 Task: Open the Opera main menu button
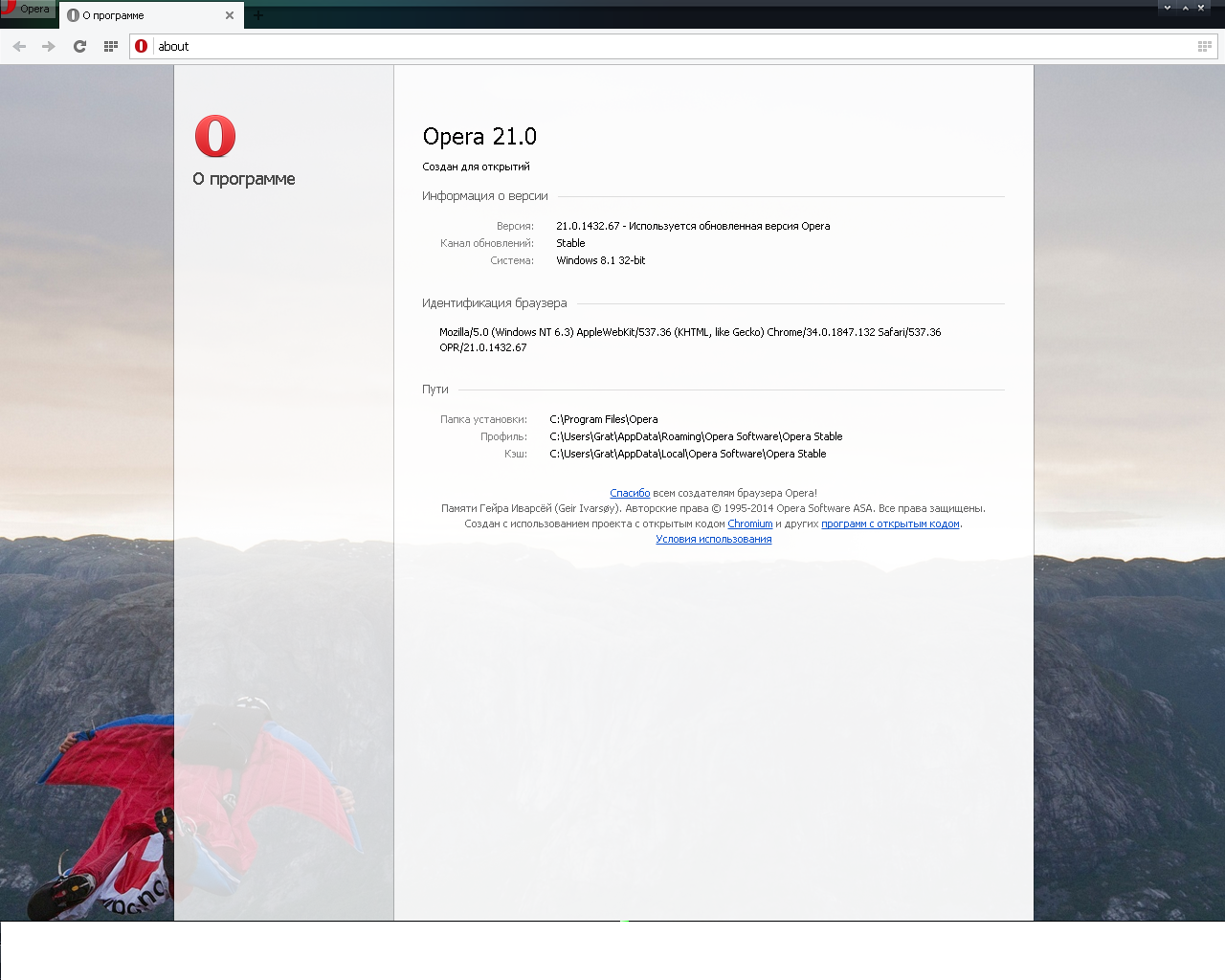click(27, 9)
